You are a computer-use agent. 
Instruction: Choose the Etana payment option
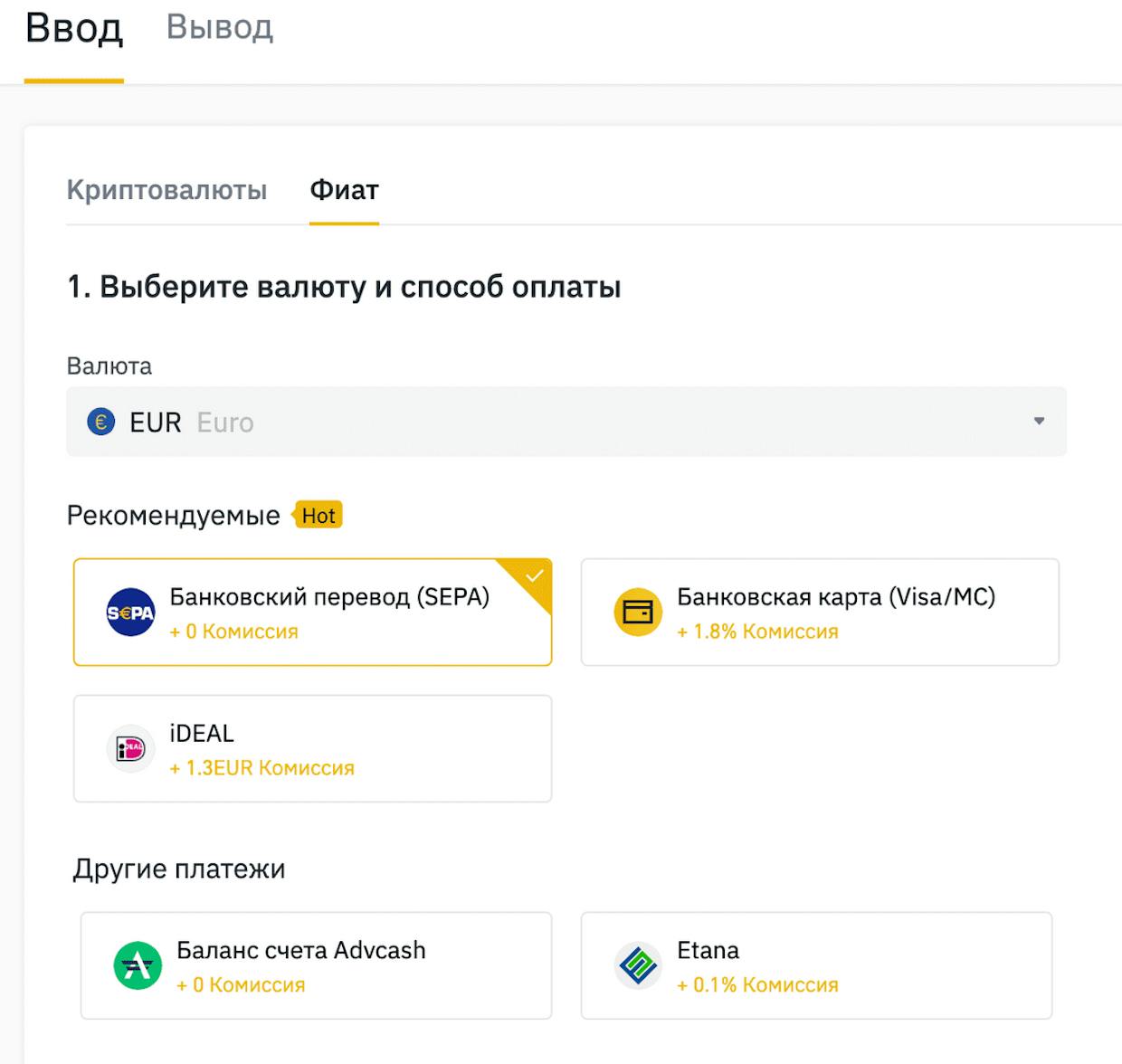point(816,965)
